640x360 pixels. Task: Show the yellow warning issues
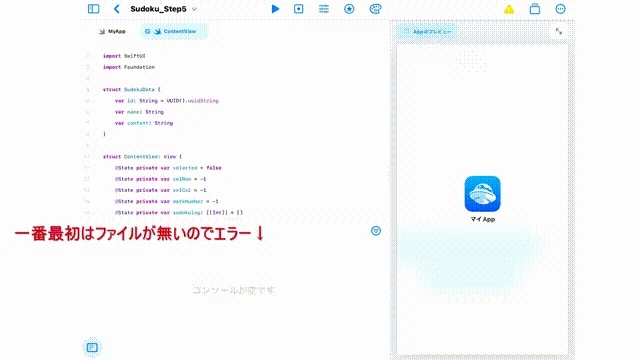tap(509, 9)
